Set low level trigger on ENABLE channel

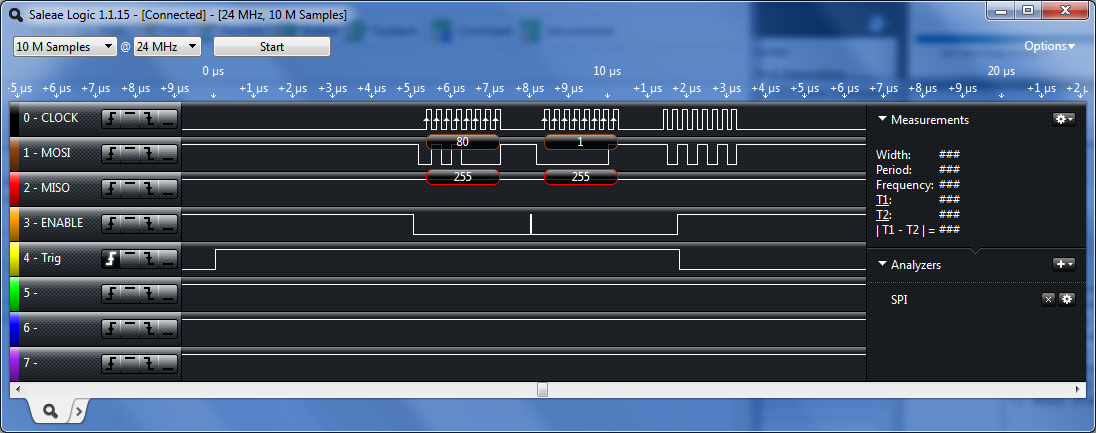point(167,223)
